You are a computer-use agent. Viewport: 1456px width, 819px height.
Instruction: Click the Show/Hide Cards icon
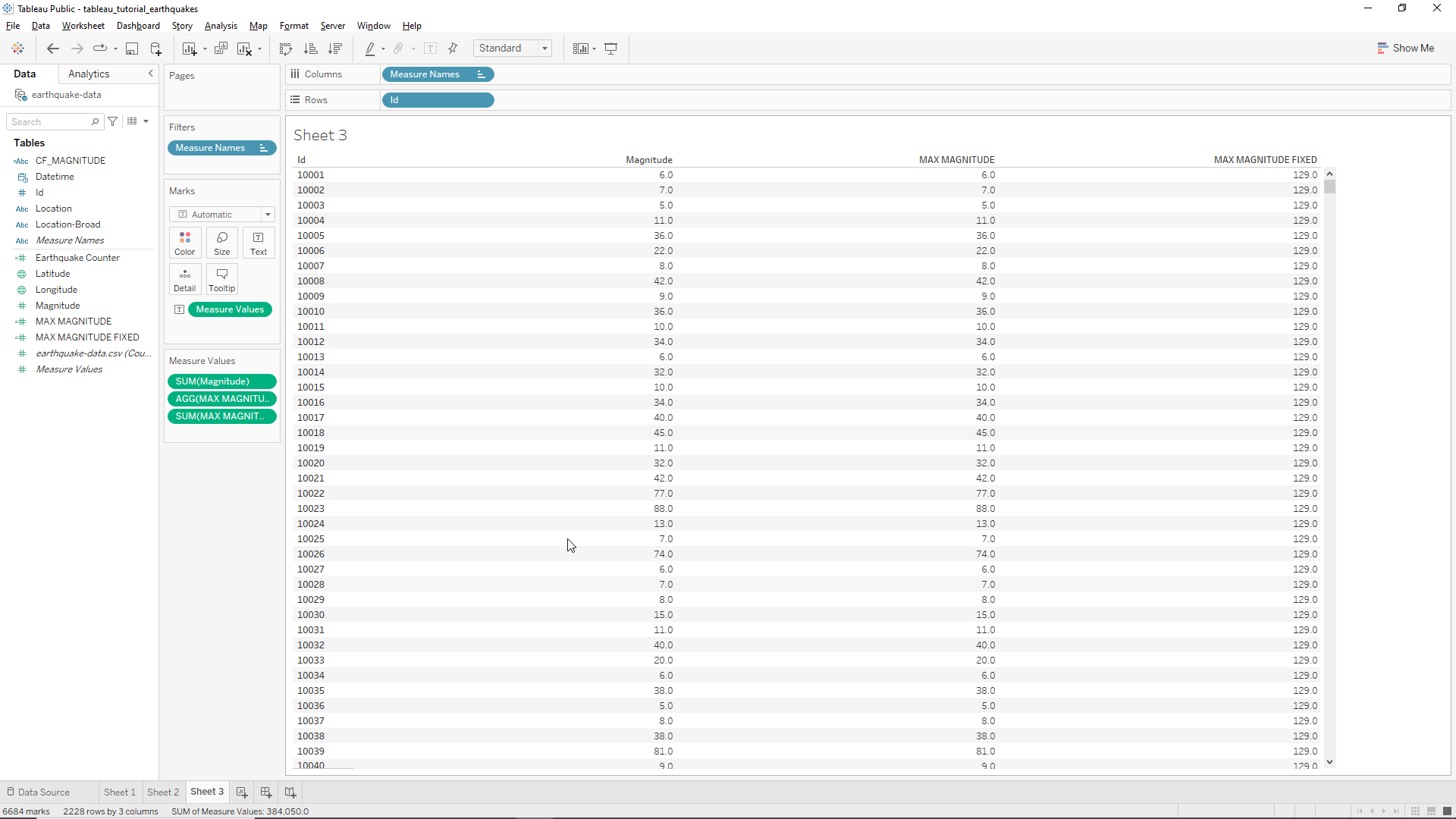click(580, 49)
